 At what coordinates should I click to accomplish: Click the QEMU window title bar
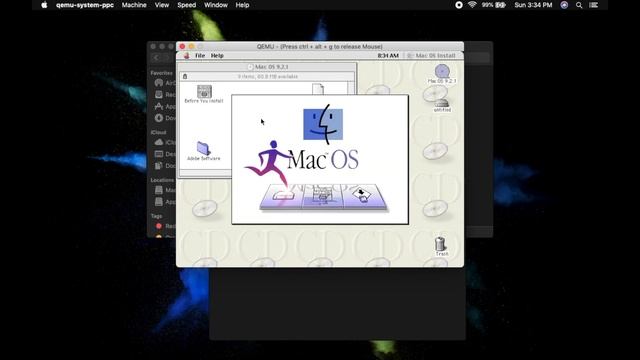point(320,46)
